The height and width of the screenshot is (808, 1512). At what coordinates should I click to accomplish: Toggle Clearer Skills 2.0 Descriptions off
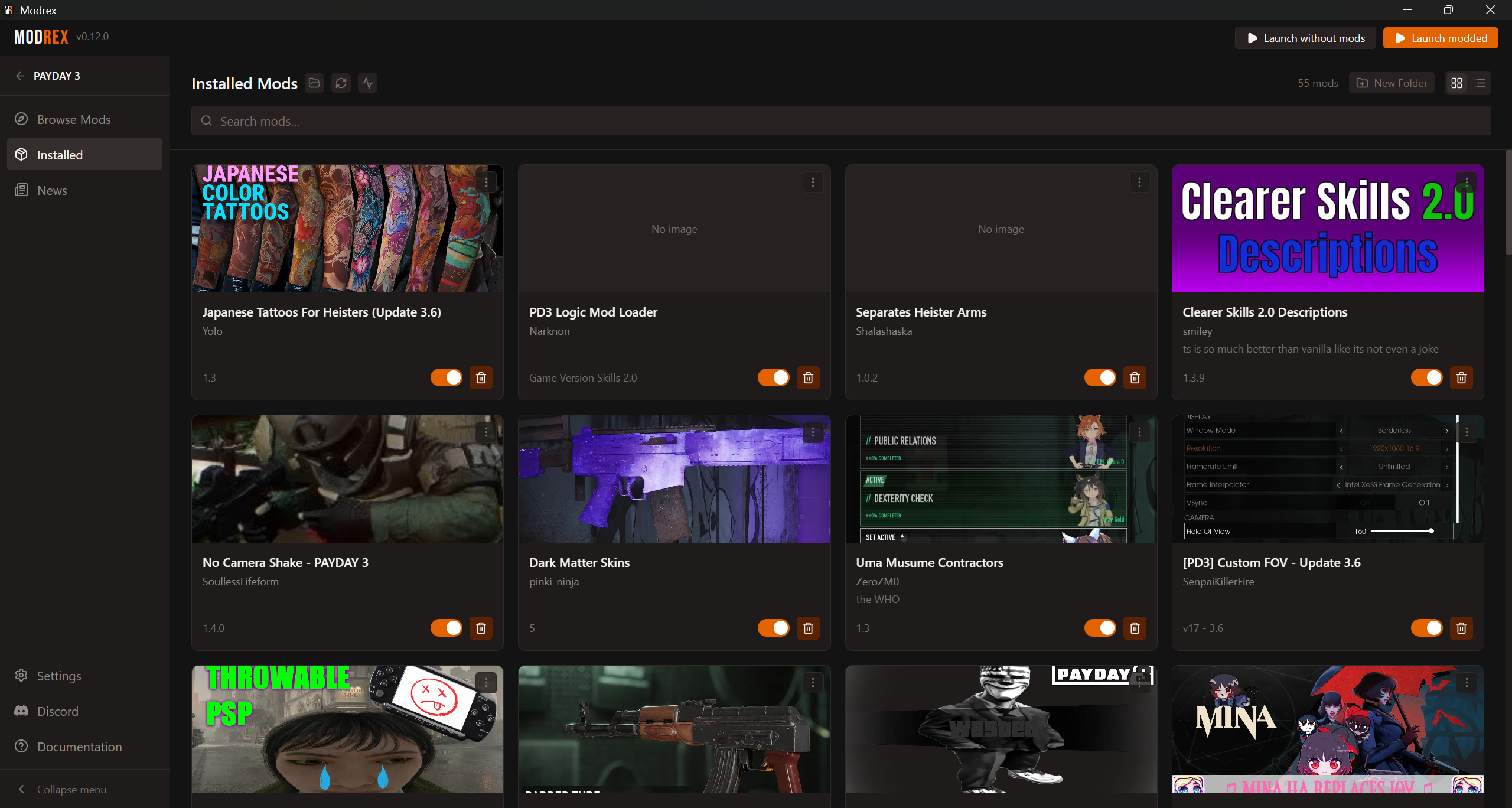pos(1426,377)
